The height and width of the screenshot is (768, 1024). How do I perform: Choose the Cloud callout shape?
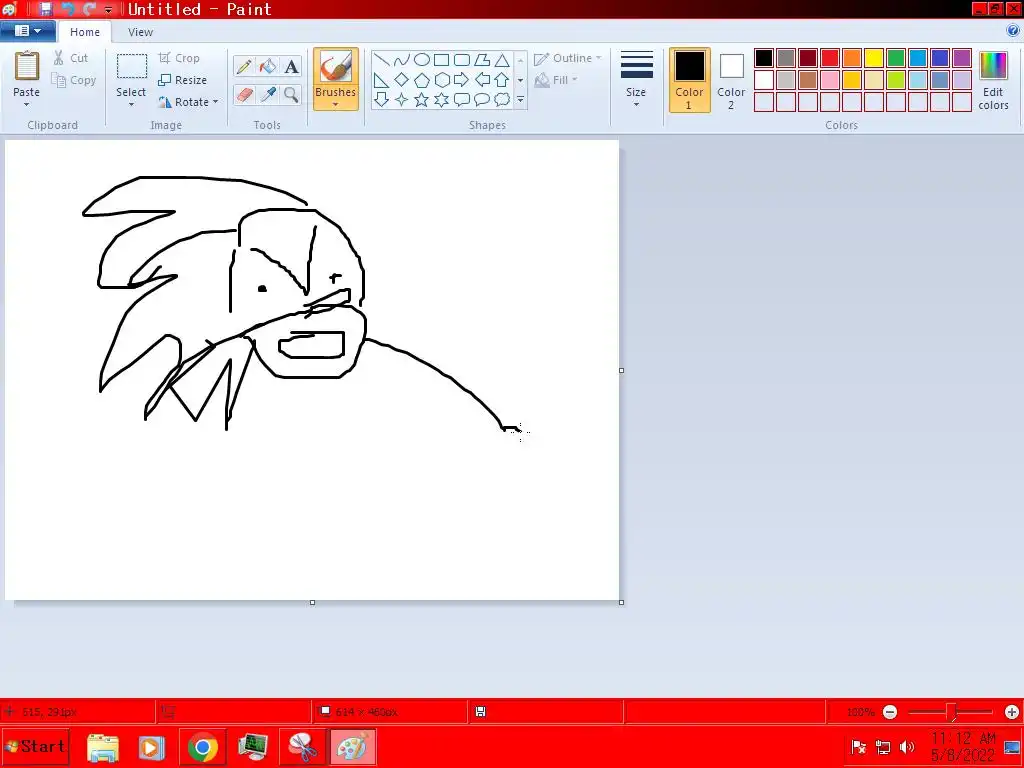coord(502,99)
